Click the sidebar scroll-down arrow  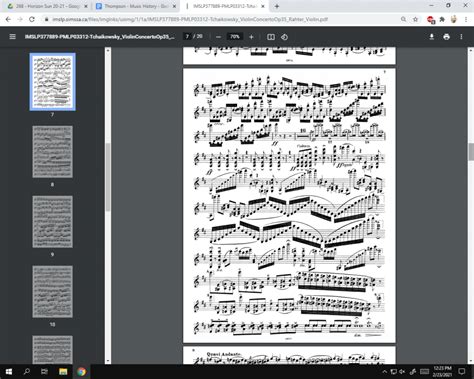108,361
